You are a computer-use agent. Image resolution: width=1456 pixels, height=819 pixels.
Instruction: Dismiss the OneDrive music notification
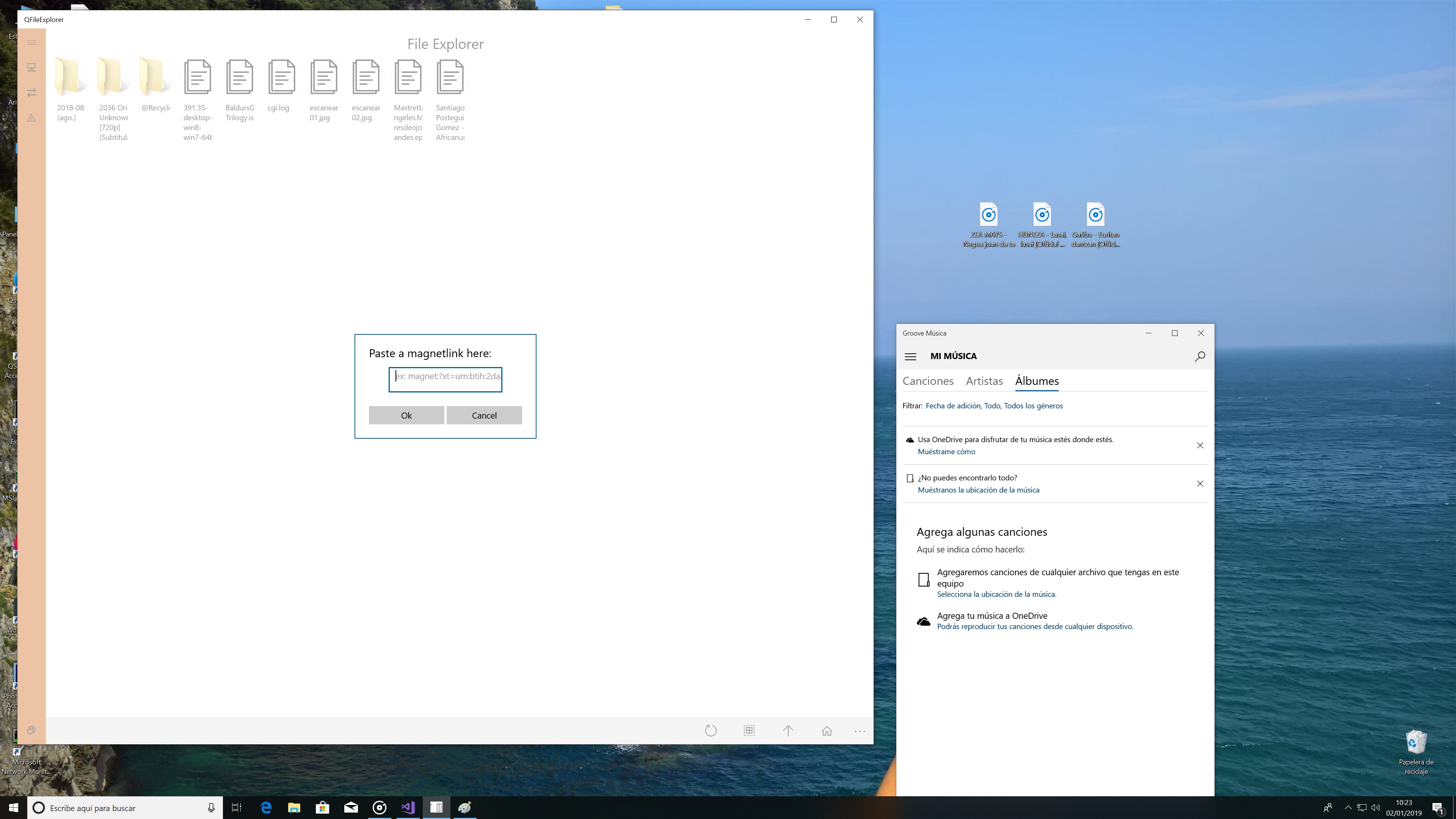1199,446
